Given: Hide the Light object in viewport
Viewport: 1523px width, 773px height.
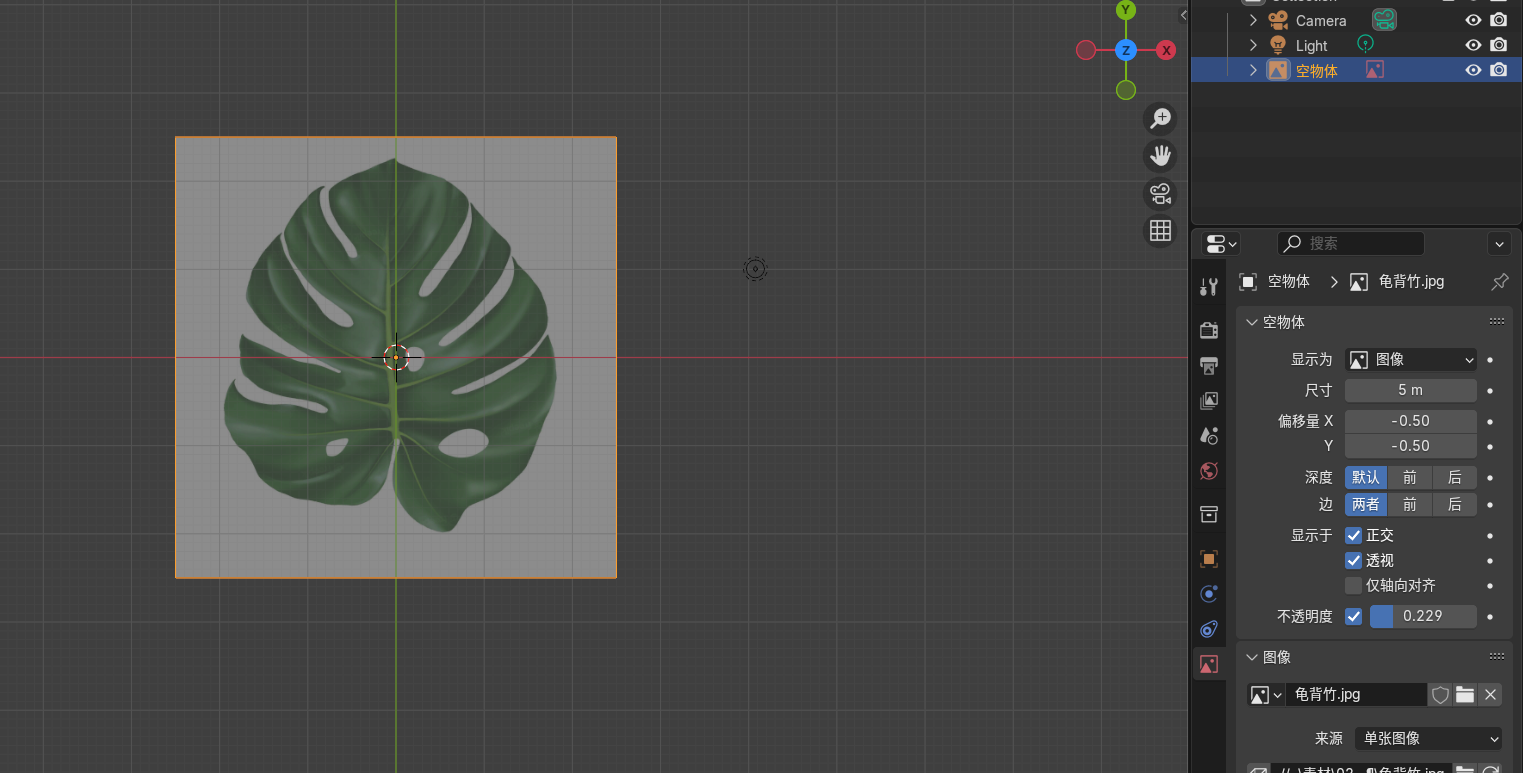Looking at the screenshot, I should coord(1472,45).
